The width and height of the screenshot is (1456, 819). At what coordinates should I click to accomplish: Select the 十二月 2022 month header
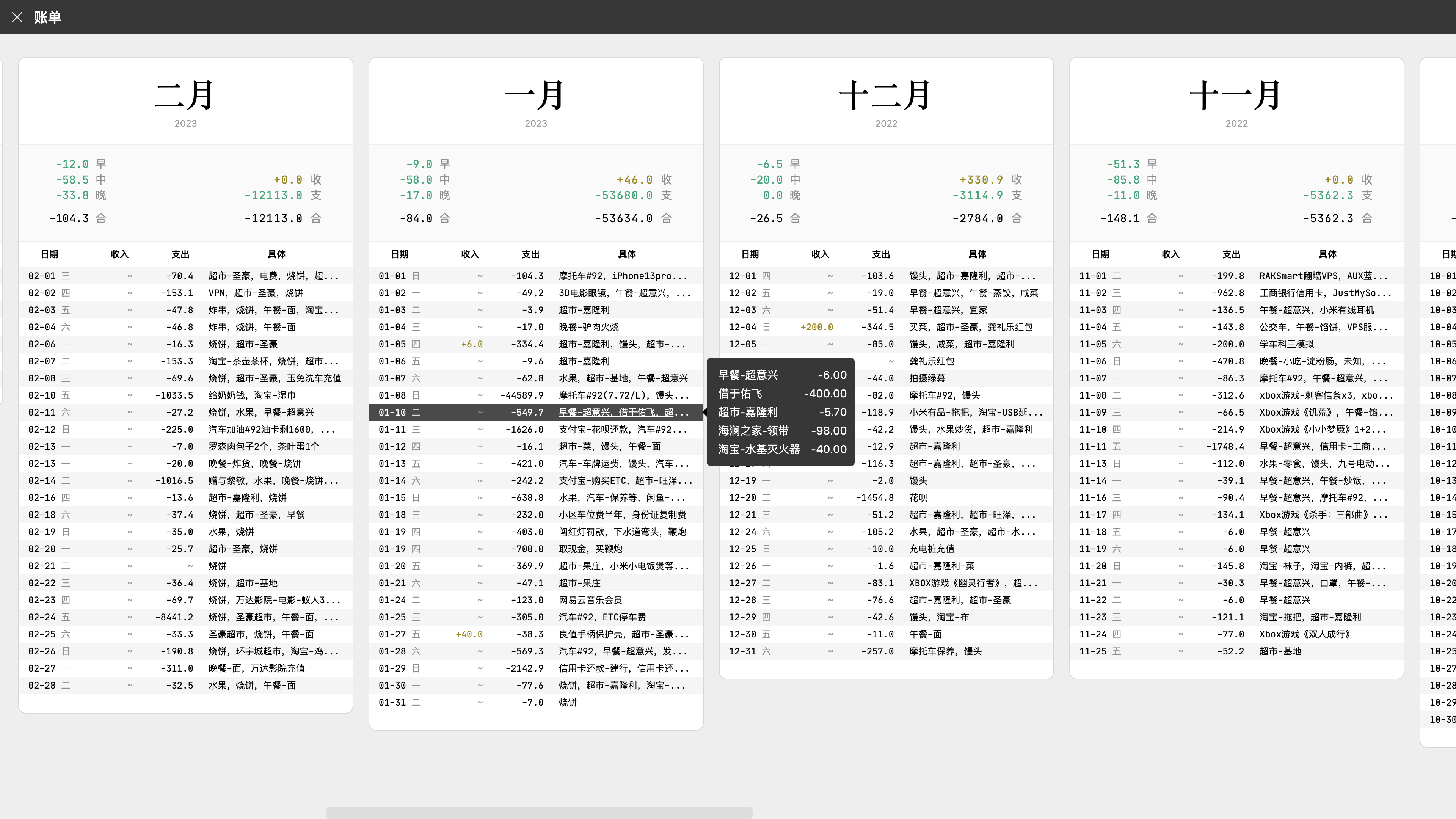pos(885,96)
